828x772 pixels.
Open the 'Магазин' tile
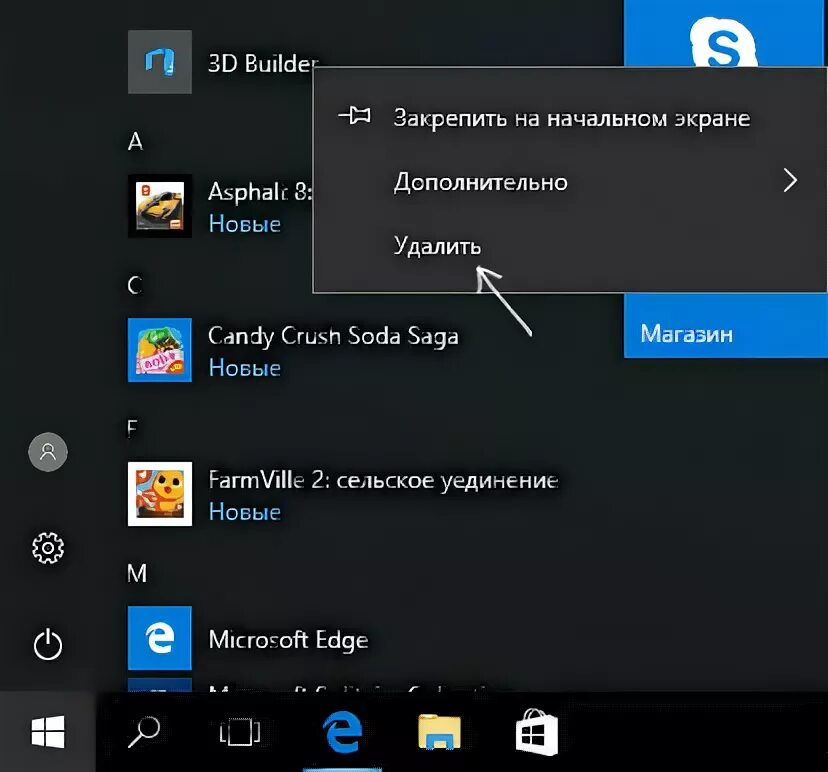click(726, 326)
